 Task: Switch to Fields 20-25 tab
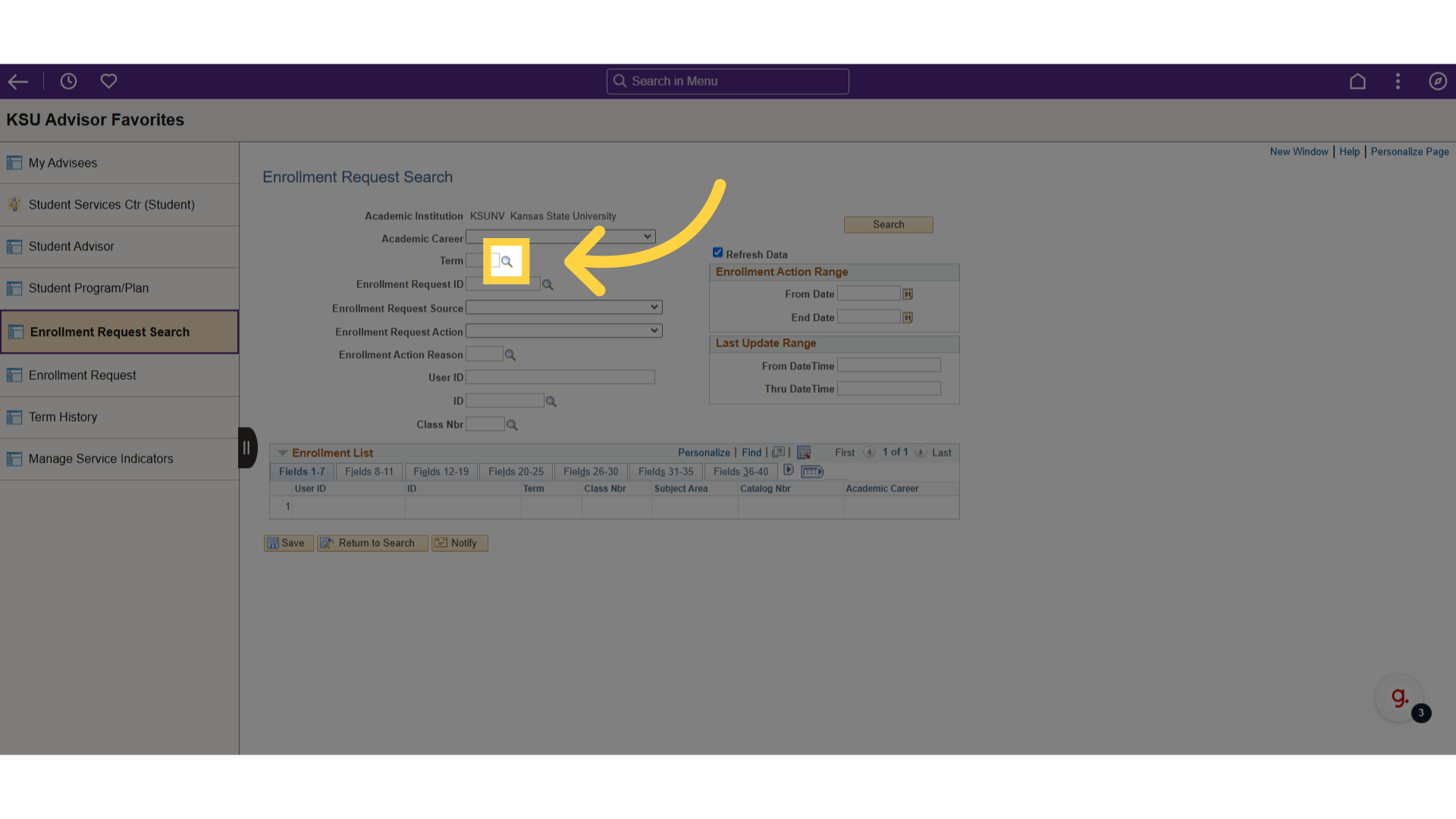(516, 472)
